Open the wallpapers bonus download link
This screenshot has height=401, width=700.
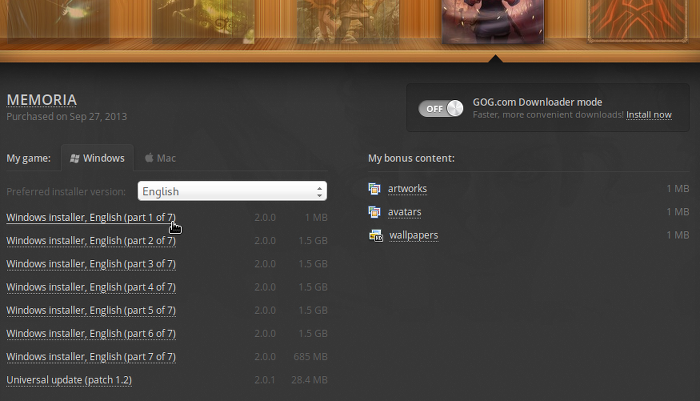pos(413,235)
